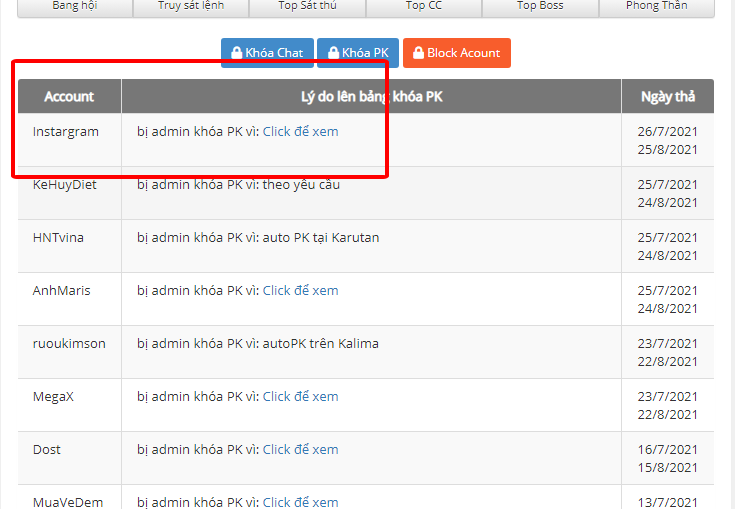Viewport: 735px width, 509px height.
Task: Switch to the Phong Thần tab
Action: click(x=656, y=6)
